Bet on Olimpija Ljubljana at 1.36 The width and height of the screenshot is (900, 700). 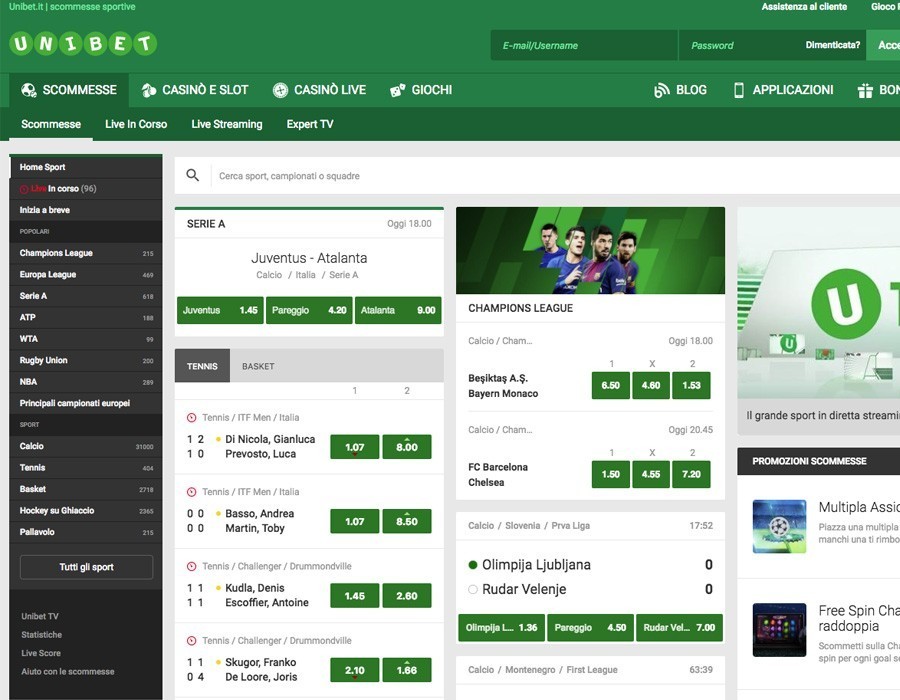502,628
